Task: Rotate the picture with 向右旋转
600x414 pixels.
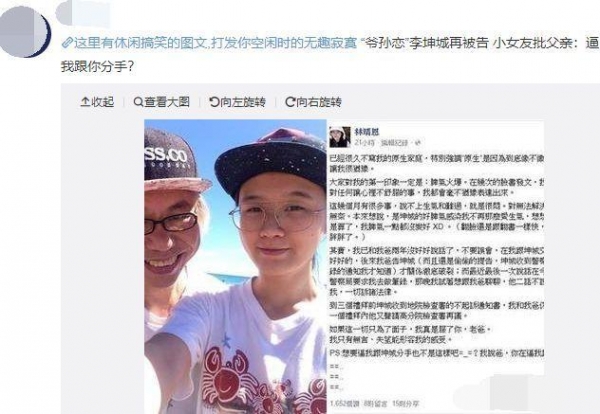Action: [318, 102]
